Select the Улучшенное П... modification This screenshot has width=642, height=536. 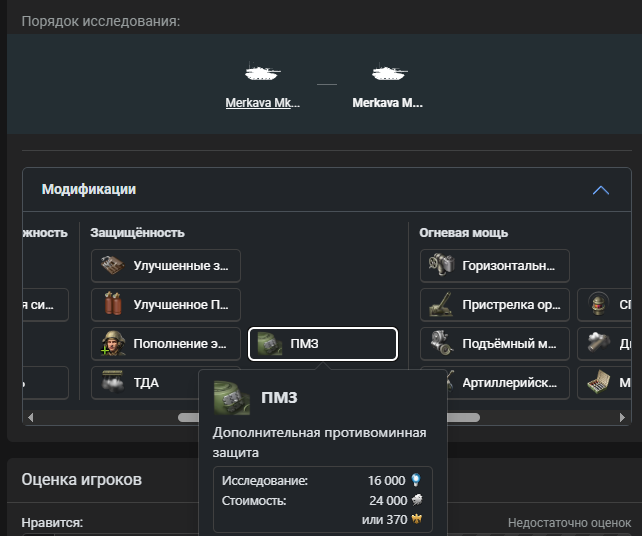coord(166,305)
